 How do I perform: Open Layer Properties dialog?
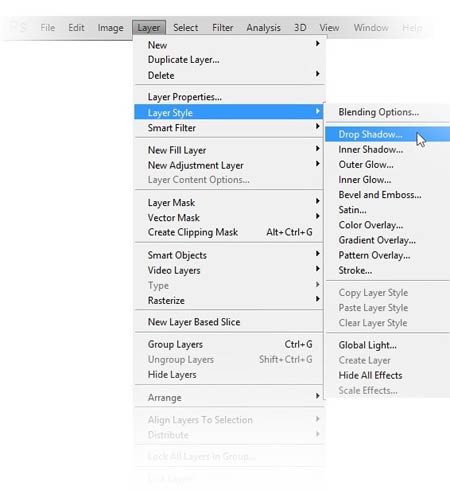tap(229, 97)
